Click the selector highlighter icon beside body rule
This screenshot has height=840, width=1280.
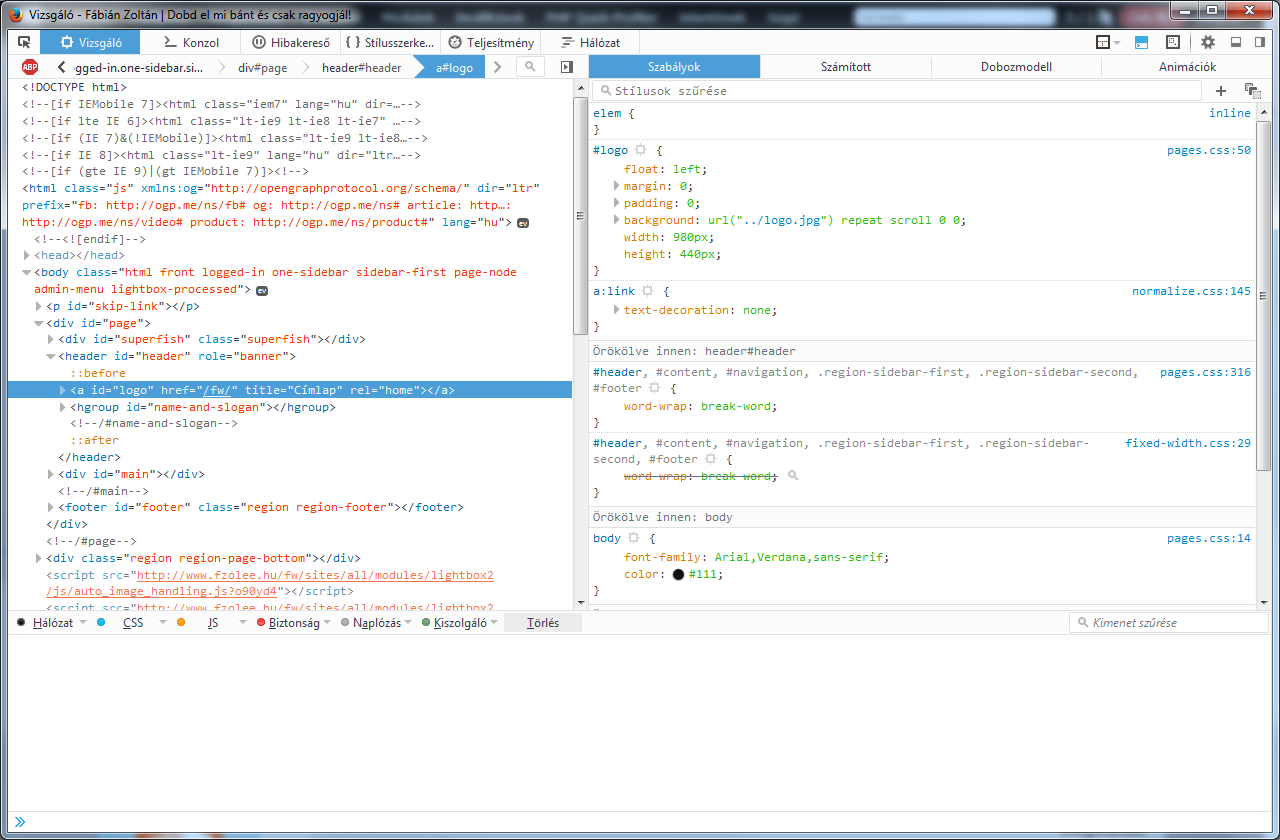(633, 538)
